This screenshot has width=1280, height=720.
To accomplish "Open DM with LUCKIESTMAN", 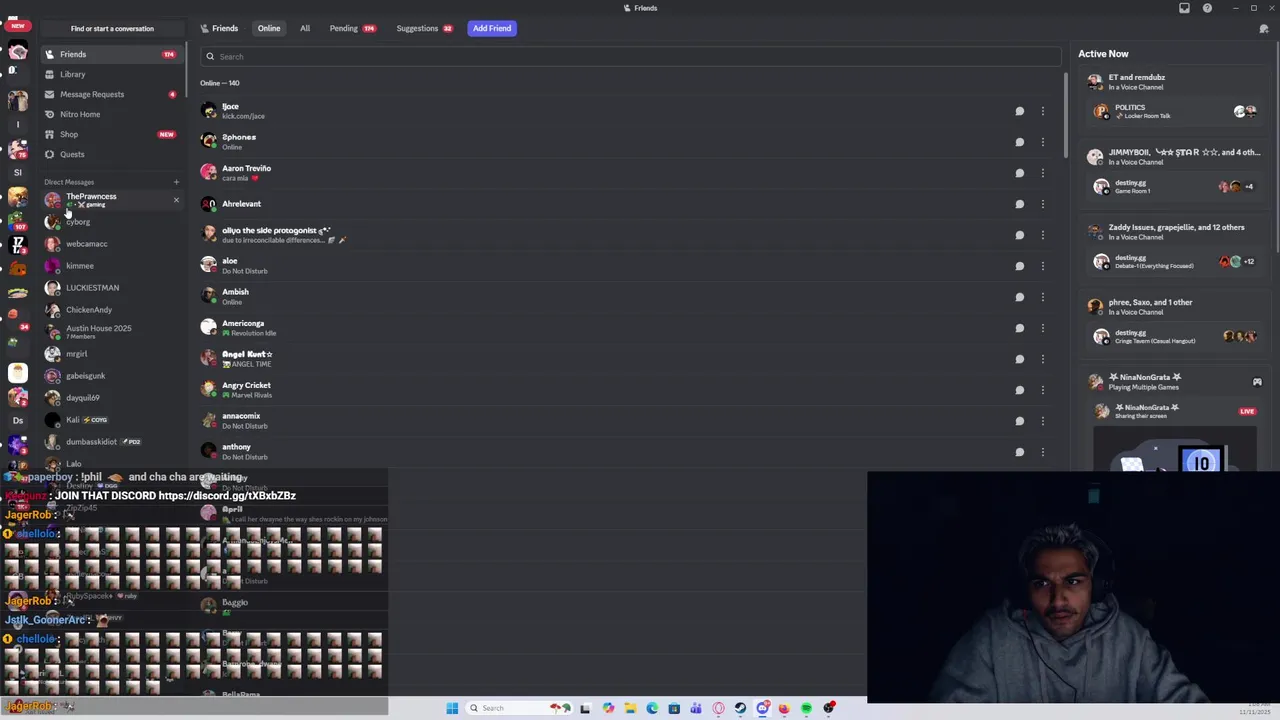I will (110, 288).
